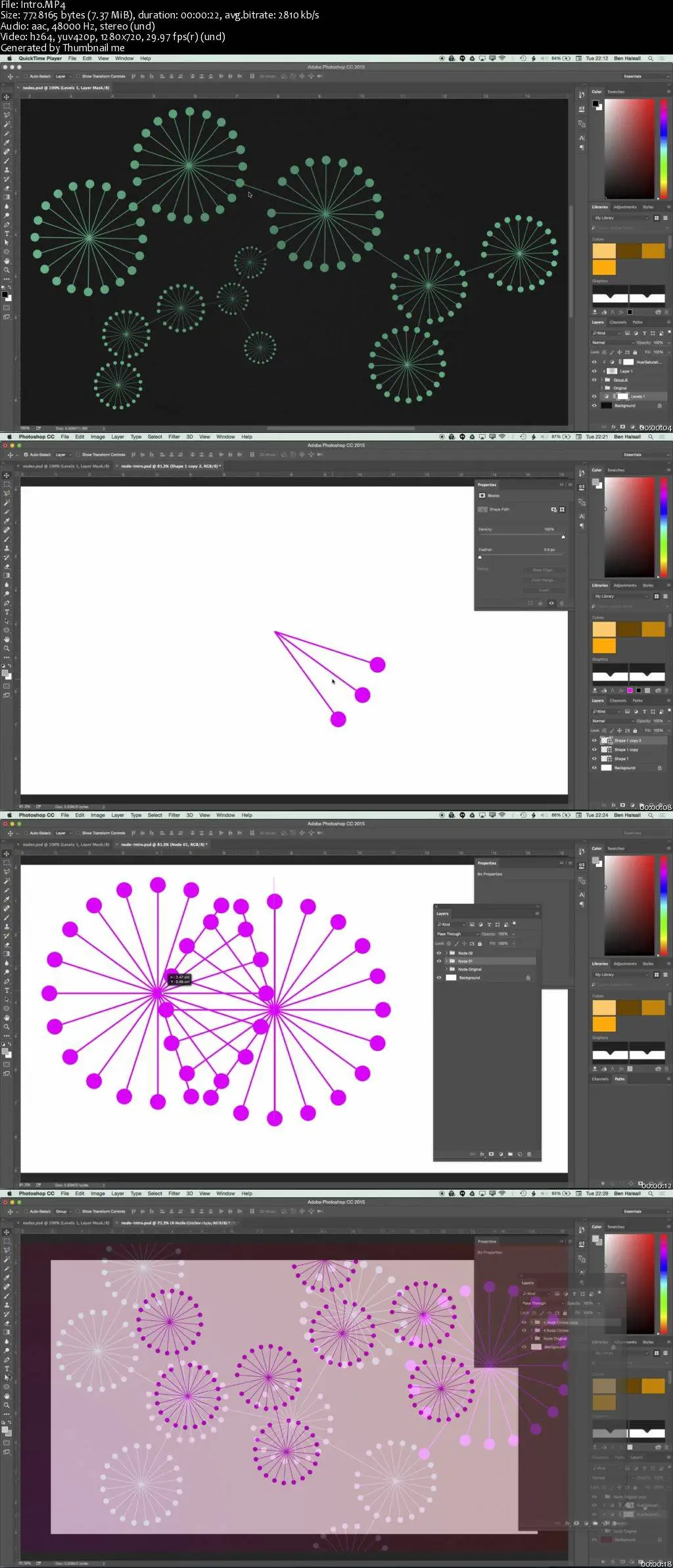Switch to the Adjustments tab in the 22:21 frame
The width and height of the screenshot is (673, 1568).
click(625, 585)
